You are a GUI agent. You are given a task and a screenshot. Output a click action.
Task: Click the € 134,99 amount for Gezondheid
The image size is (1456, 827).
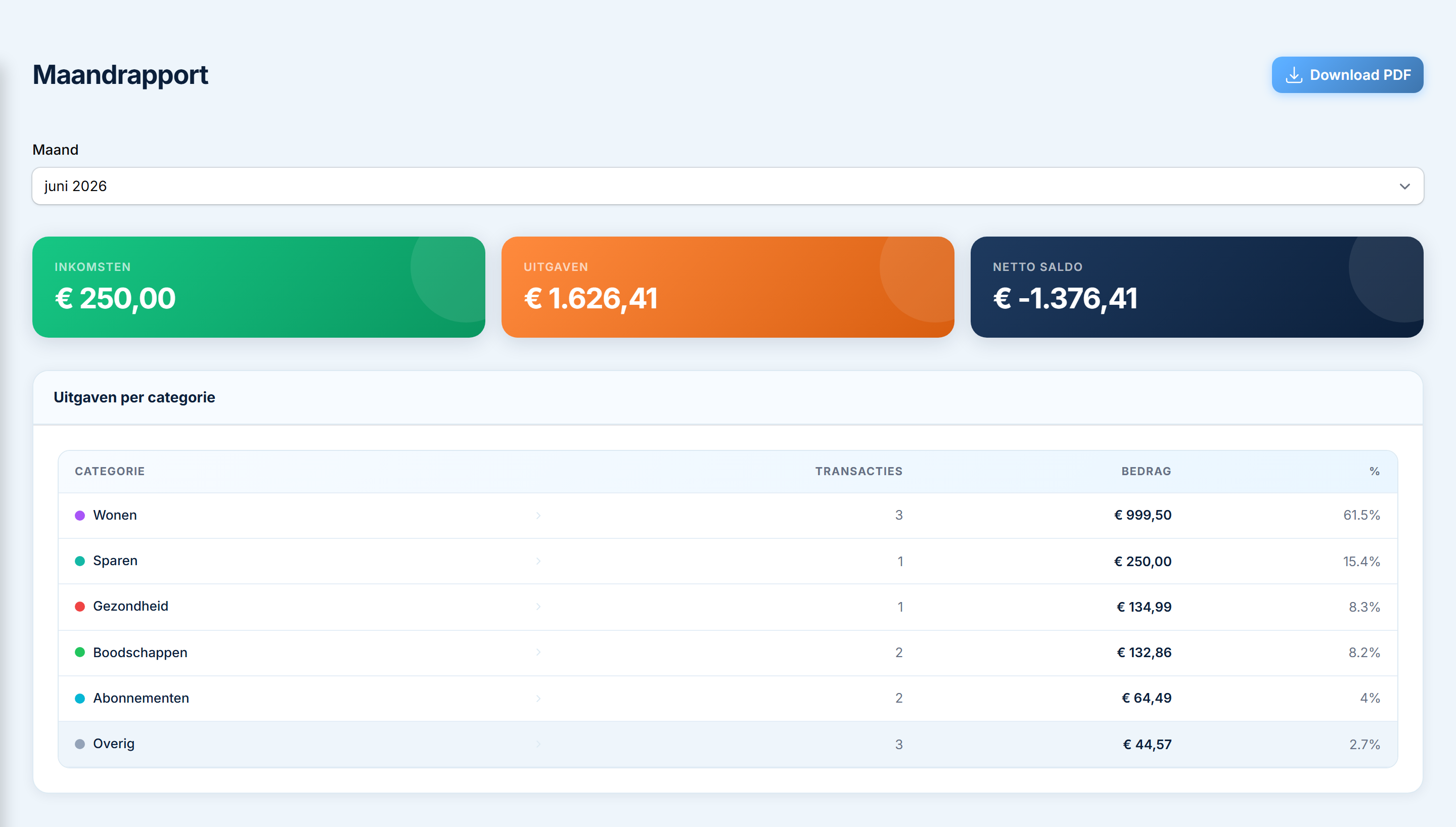[x=1144, y=607]
